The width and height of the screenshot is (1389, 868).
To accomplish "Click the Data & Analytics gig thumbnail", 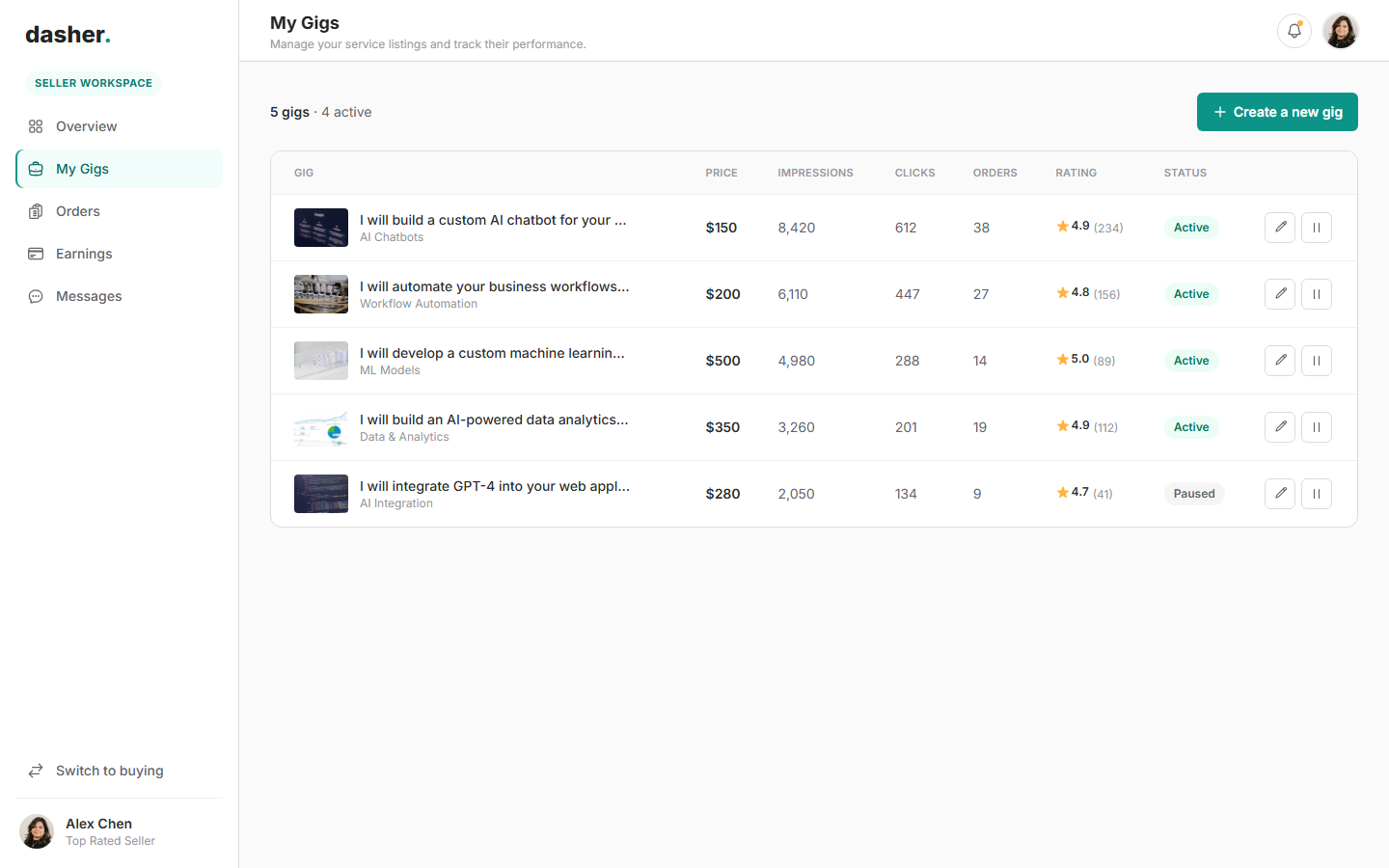I will pos(321,427).
